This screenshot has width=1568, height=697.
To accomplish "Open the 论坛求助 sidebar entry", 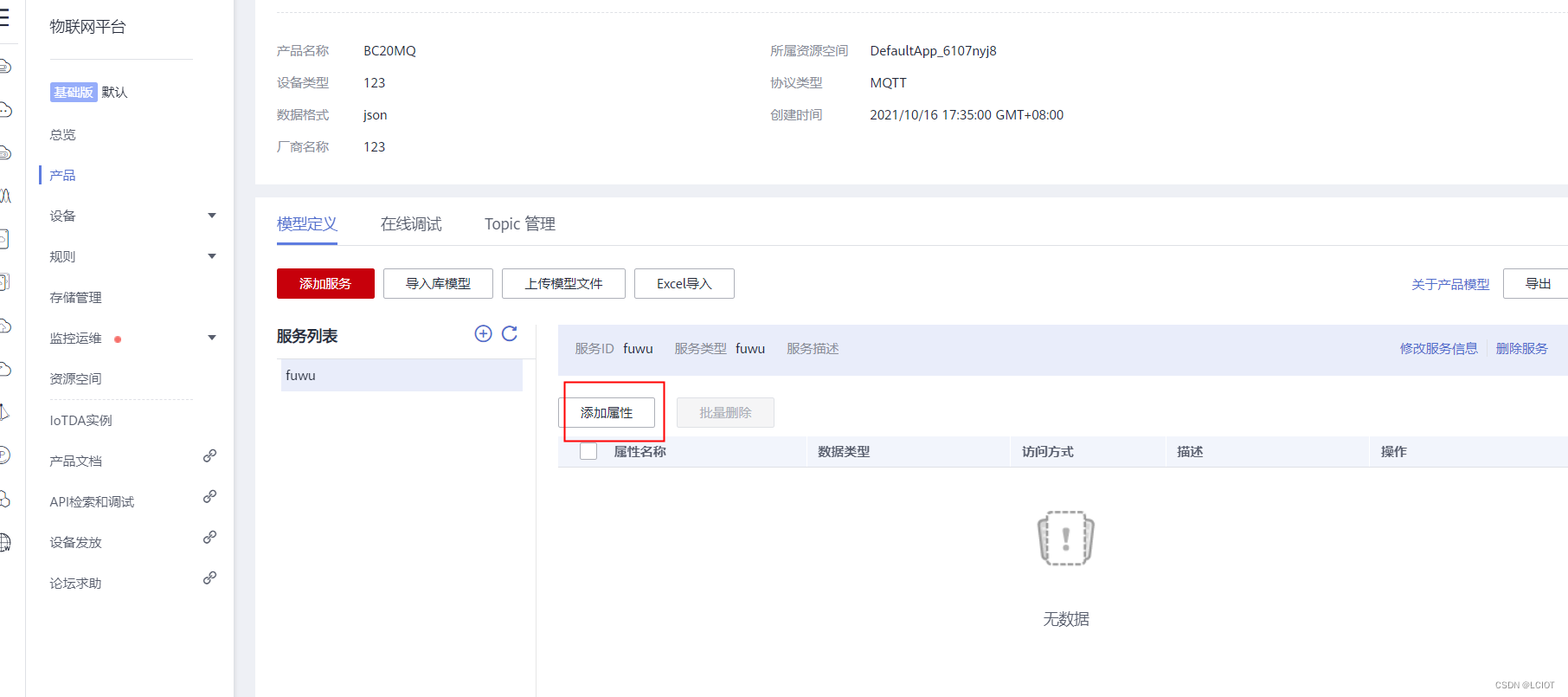I will tap(75, 584).
